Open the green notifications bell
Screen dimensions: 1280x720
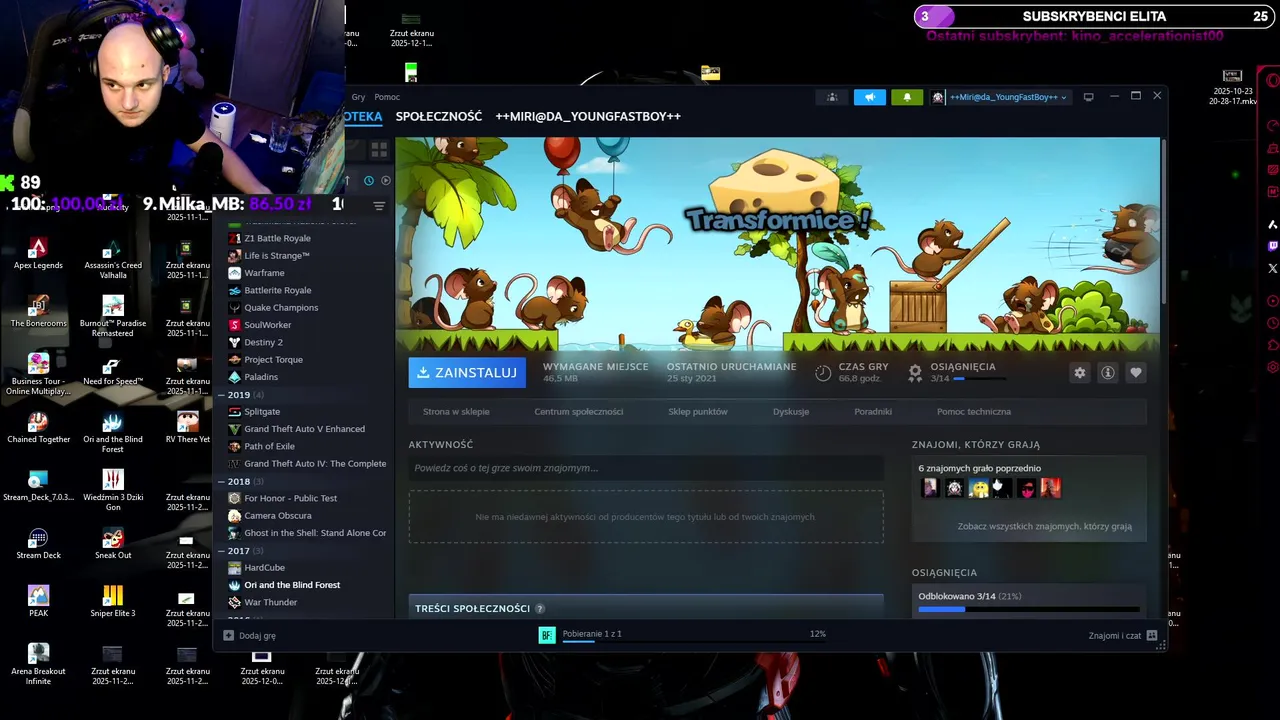click(907, 97)
